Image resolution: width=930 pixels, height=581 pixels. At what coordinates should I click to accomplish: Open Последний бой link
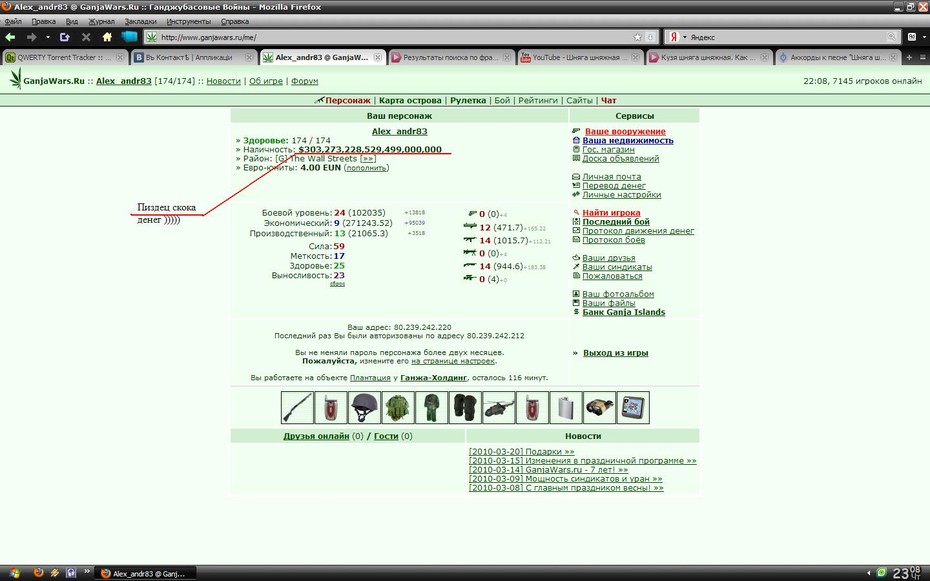(x=616, y=222)
